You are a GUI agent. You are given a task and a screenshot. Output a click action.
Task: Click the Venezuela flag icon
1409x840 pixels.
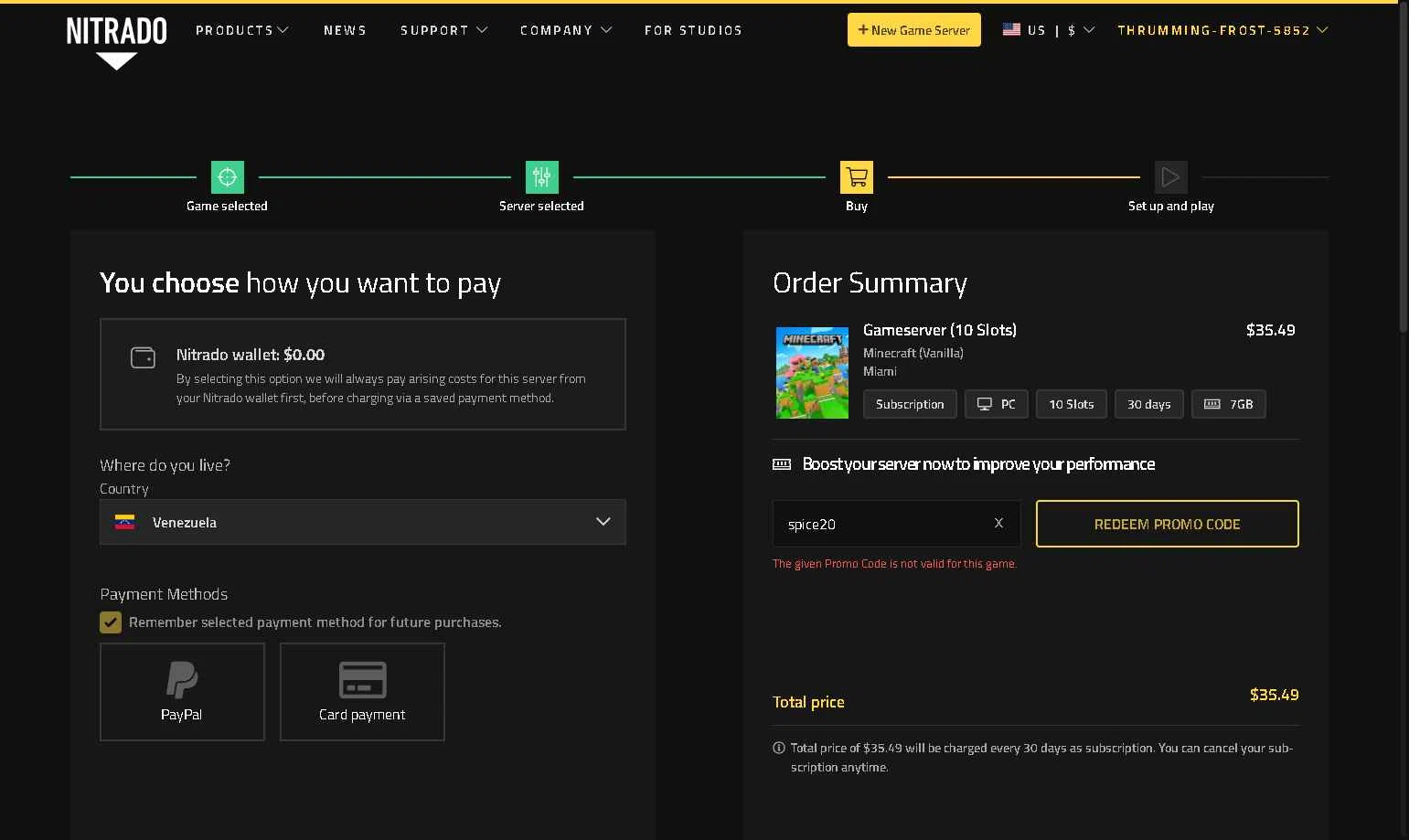125,522
